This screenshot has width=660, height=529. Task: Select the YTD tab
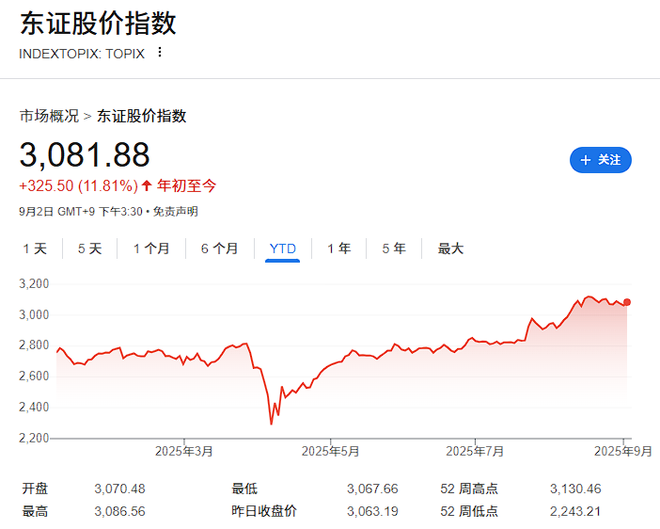coord(283,249)
